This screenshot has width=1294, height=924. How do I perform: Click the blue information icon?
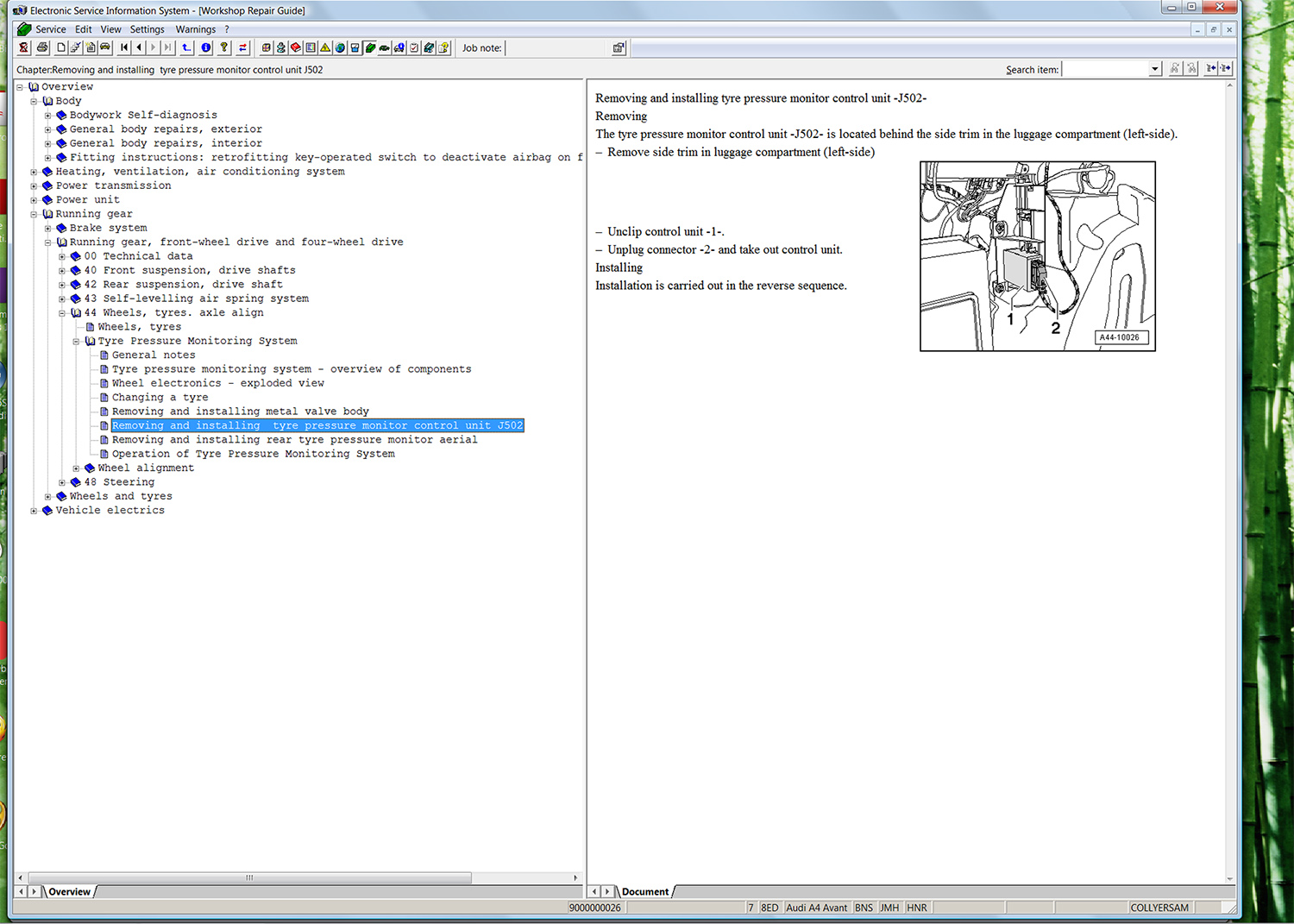click(x=206, y=47)
